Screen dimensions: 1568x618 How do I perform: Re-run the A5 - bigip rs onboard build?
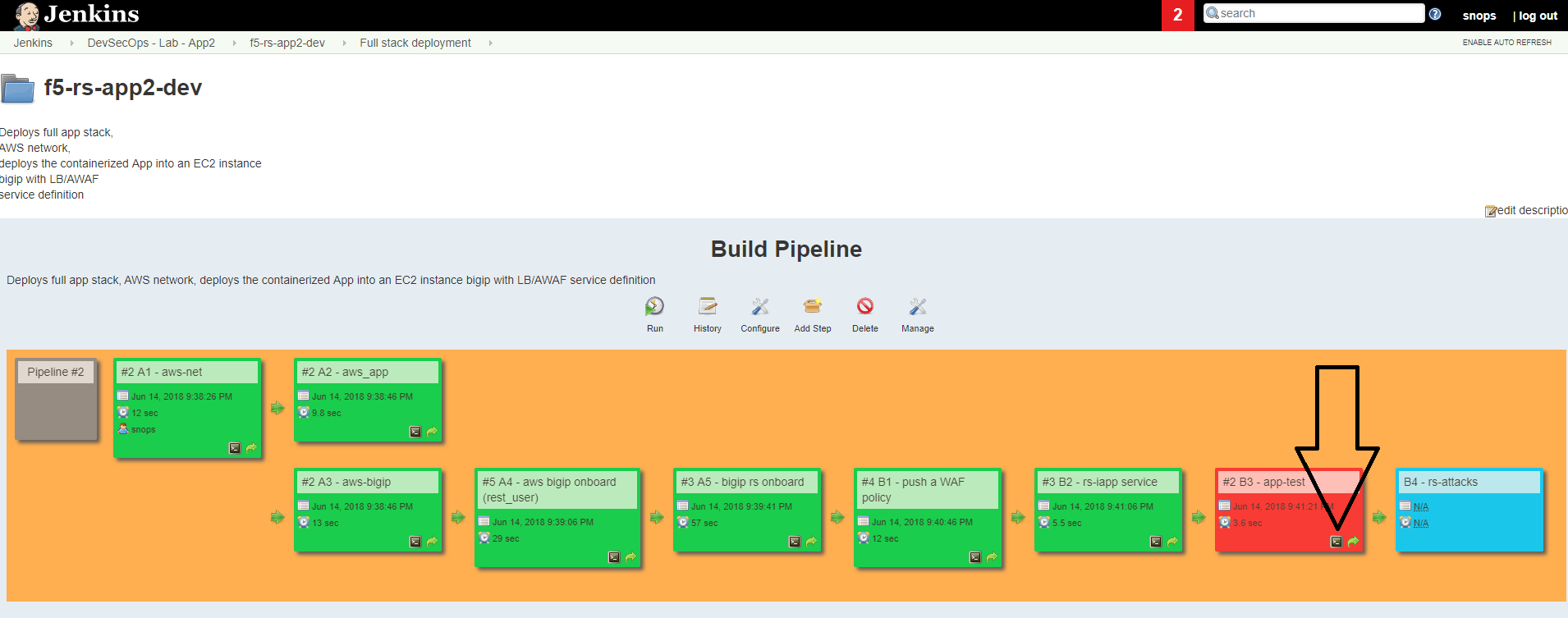tap(811, 542)
